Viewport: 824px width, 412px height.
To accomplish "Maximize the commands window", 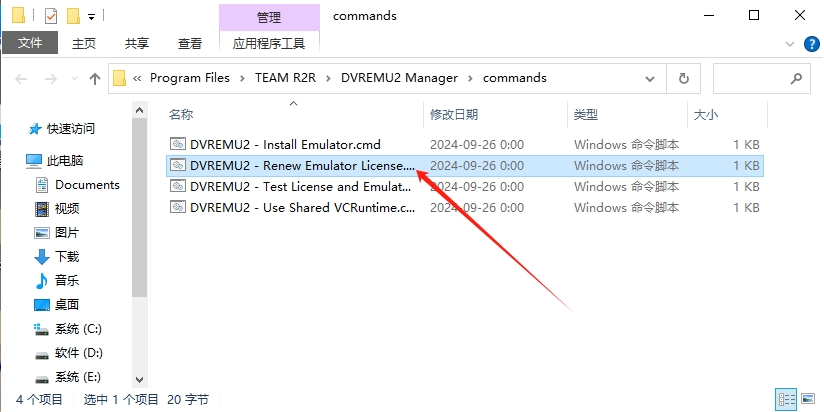I will (754, 16).
